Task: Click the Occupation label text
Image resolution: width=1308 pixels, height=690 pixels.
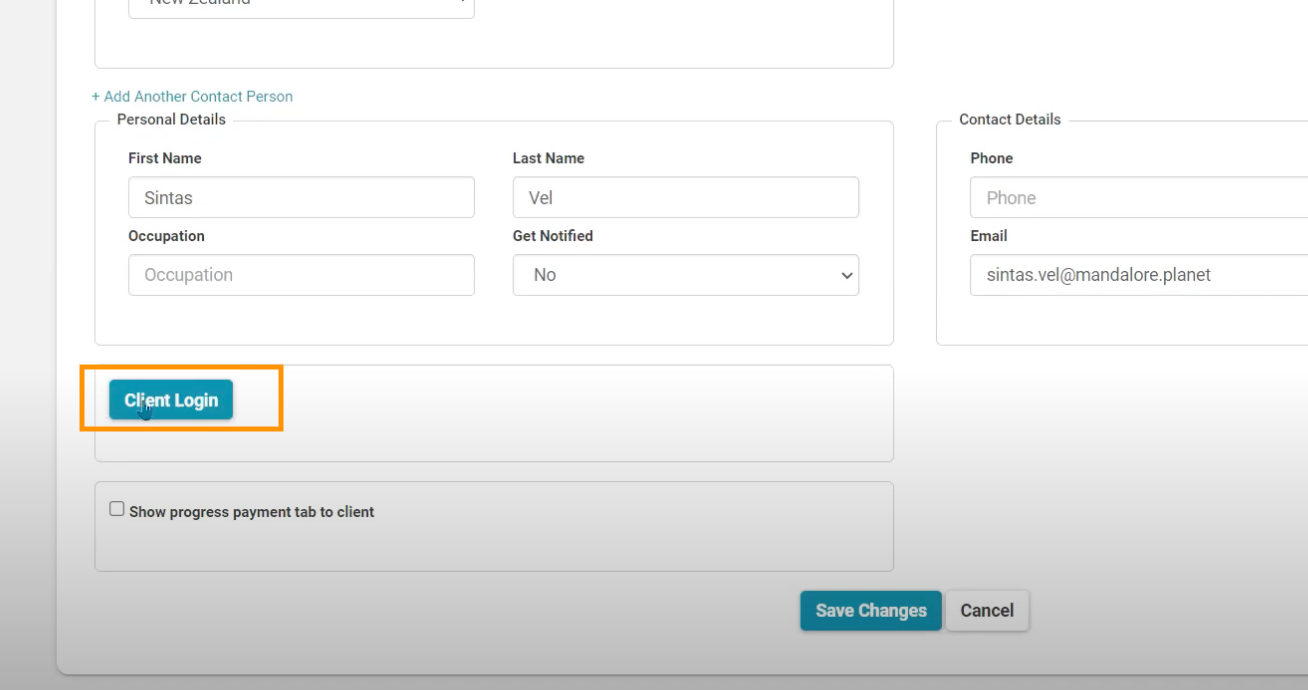Action: (x=166, y=236)
